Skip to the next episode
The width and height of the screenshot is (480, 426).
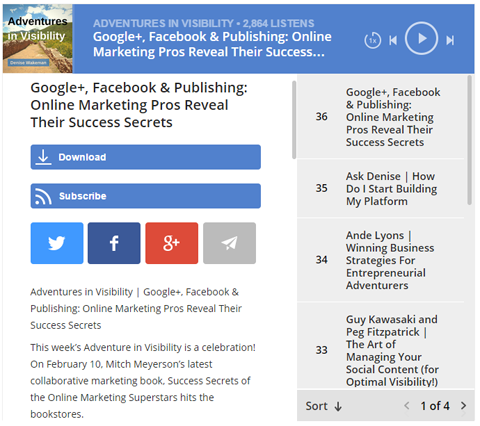pos(450,40)
